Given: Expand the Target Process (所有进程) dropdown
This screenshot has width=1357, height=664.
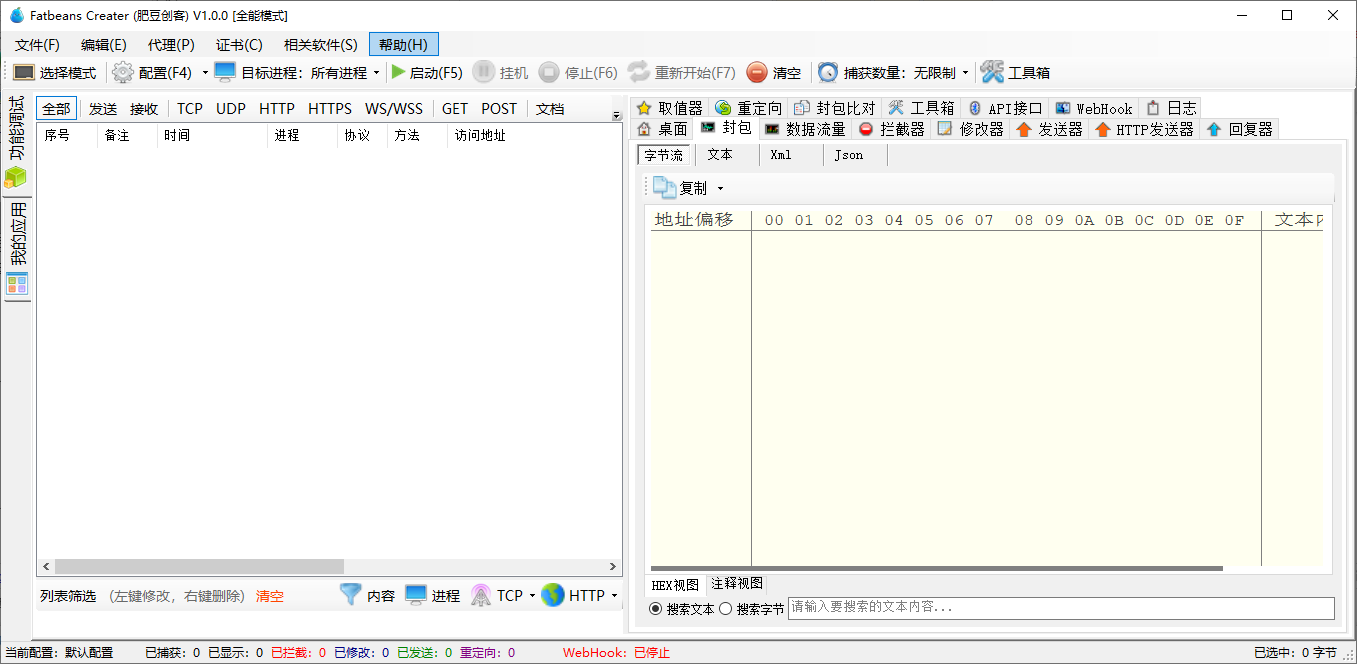Looking at the screenshot, I should (x=376, y=73).
